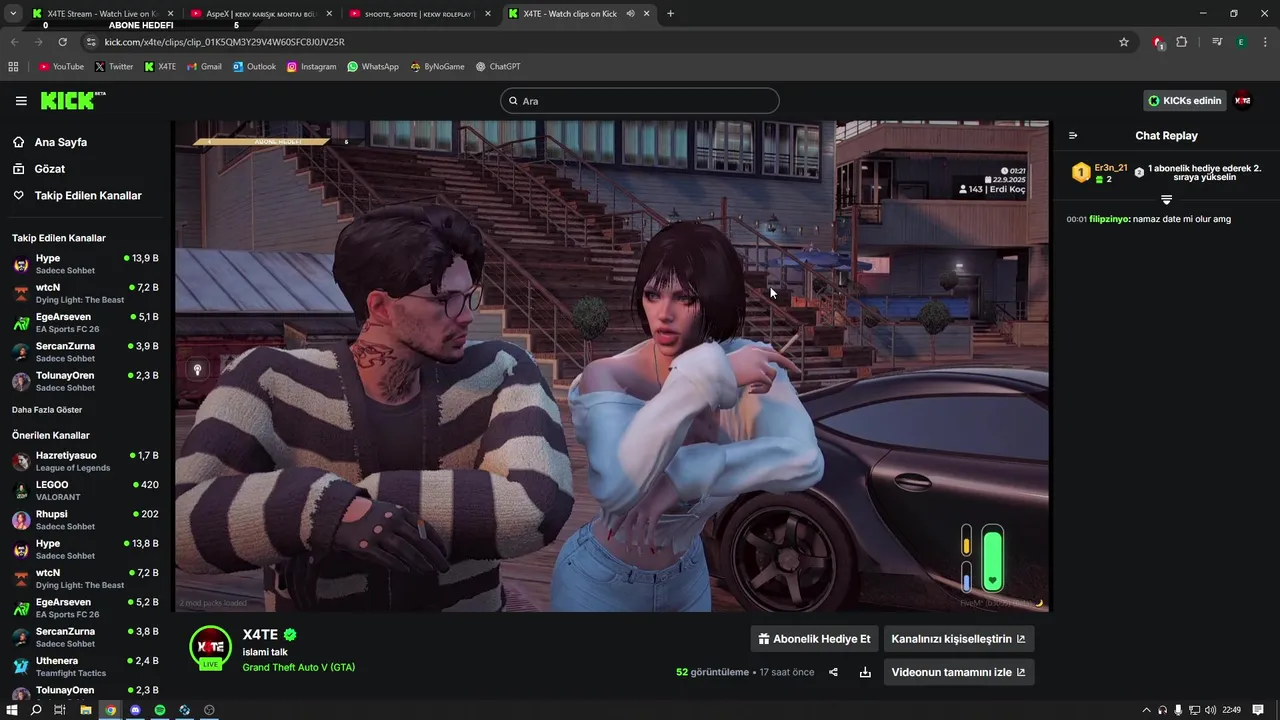Open ChatGPT bookmark
This screenshot has height=720, width=1280.
tap(498, 67)
